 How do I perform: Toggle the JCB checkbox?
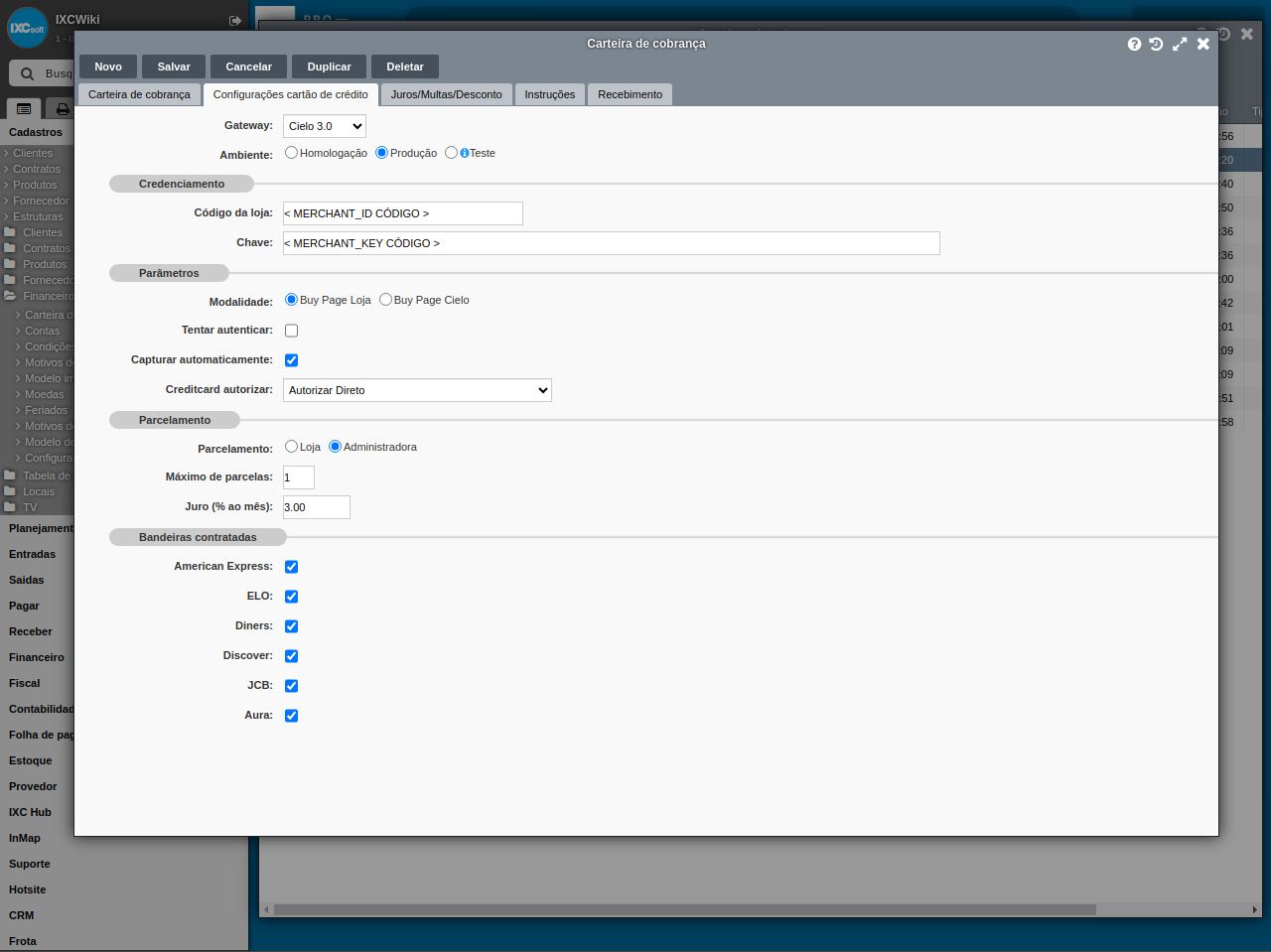pyautogui.click(x=291, y=686)
